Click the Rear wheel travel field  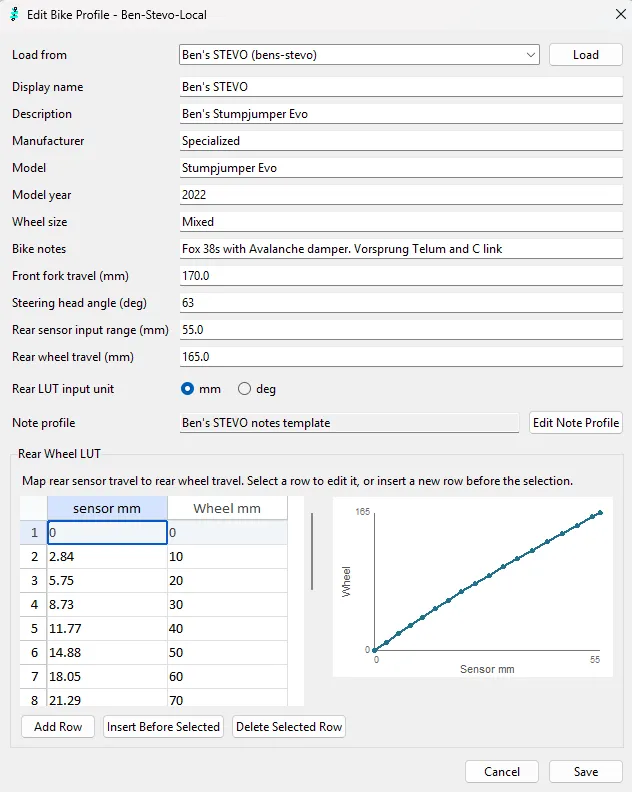pos(401,357)
